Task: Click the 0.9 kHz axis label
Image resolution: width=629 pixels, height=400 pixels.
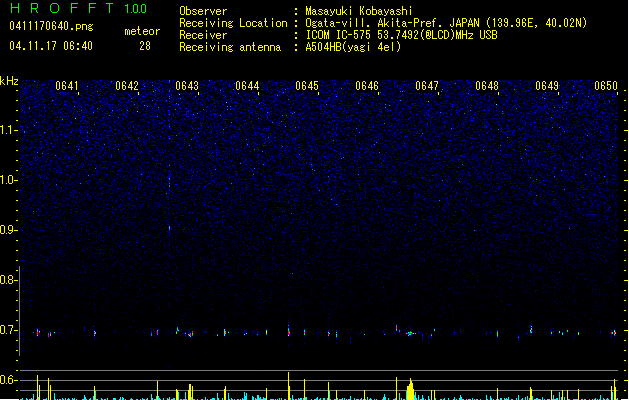Action: click(8, 230)
